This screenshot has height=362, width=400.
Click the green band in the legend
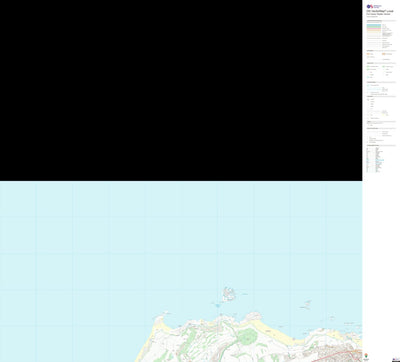pyautogui.click(x=374, y=27)
